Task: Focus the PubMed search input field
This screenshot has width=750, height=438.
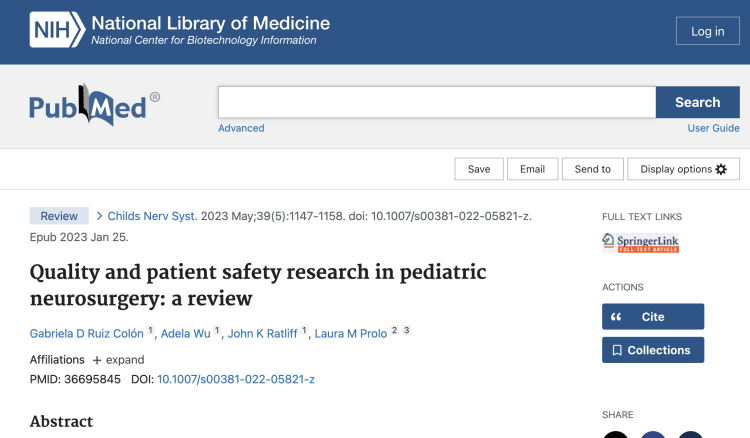Action: [437, 102]
